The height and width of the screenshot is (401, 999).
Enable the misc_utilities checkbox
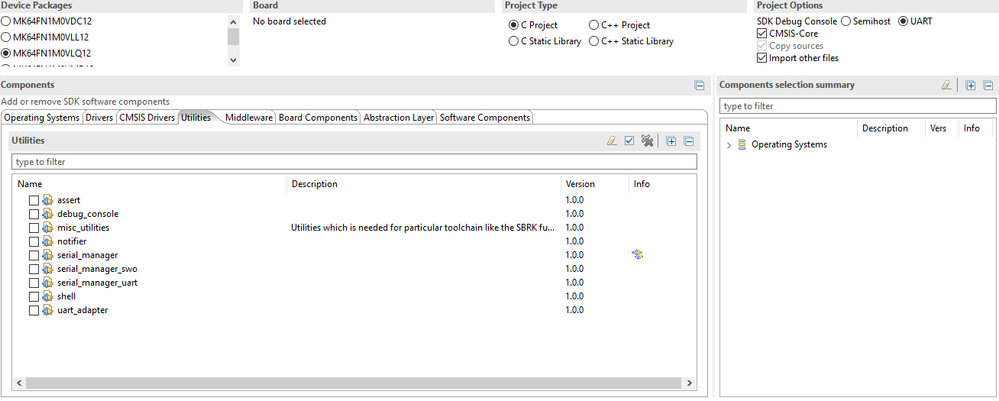[34, 228]
